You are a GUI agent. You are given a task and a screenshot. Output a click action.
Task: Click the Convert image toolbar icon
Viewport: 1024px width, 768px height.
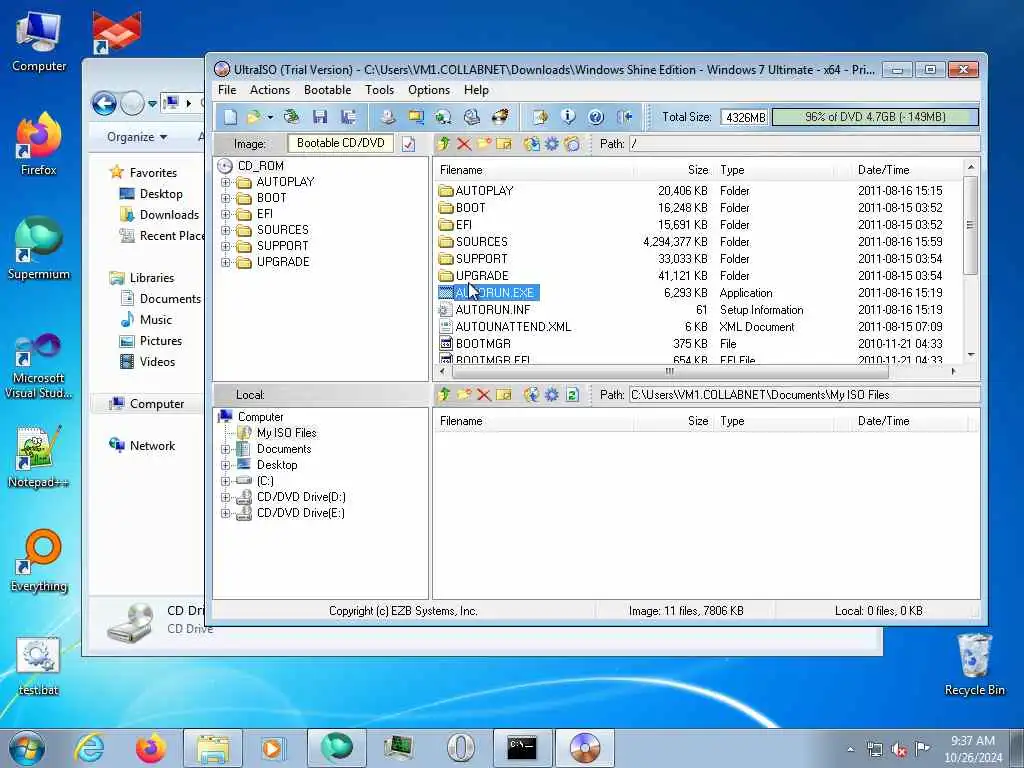click(443, 117)
